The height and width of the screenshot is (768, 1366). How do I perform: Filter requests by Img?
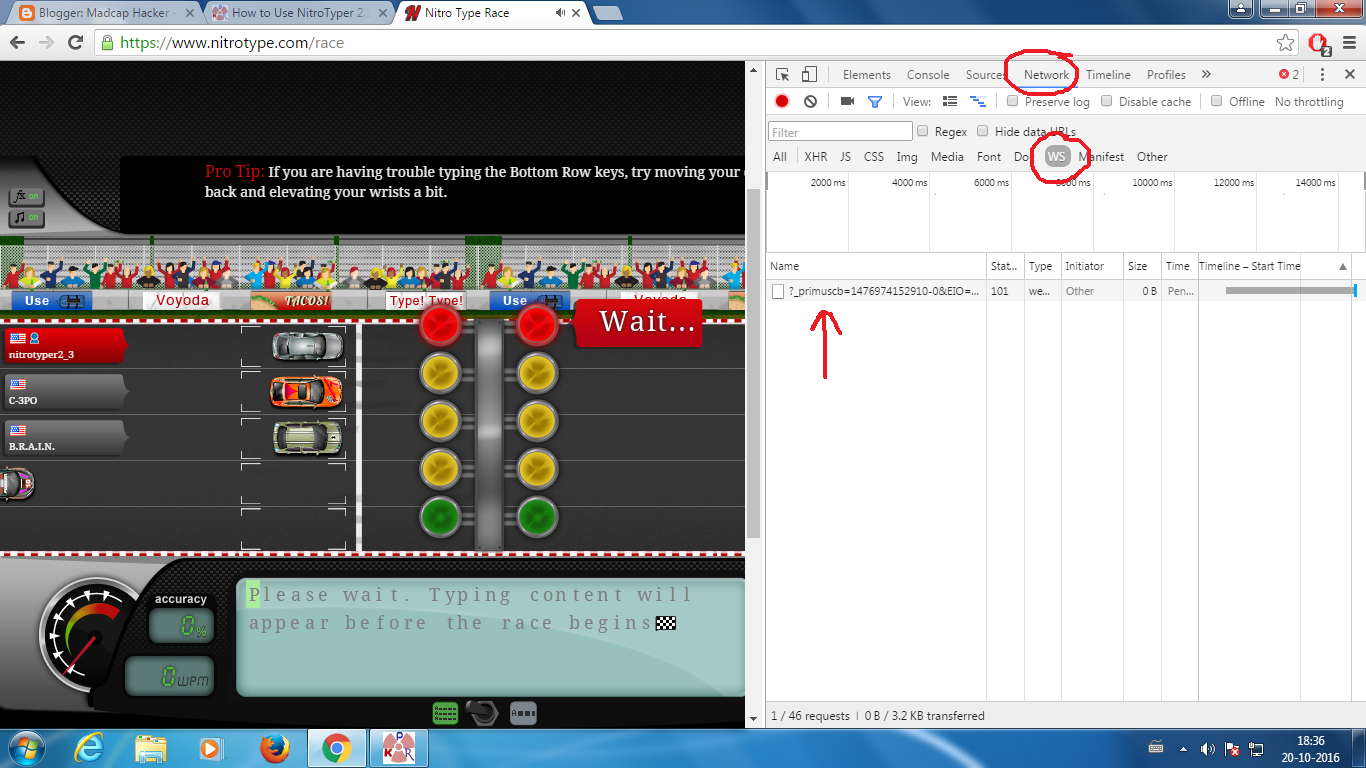tap(907, 157)
